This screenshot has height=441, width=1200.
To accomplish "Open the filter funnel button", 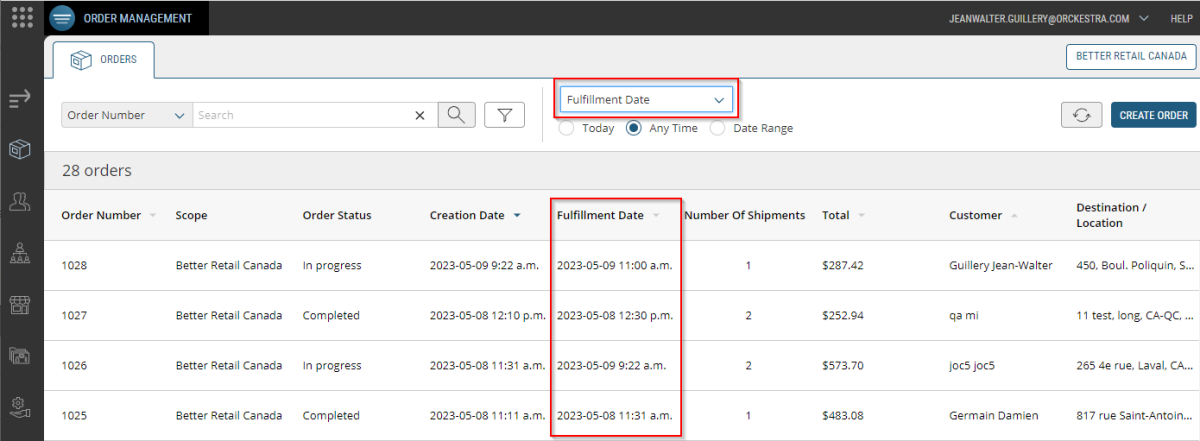I will pyautogui.click(x=505, y=115).
